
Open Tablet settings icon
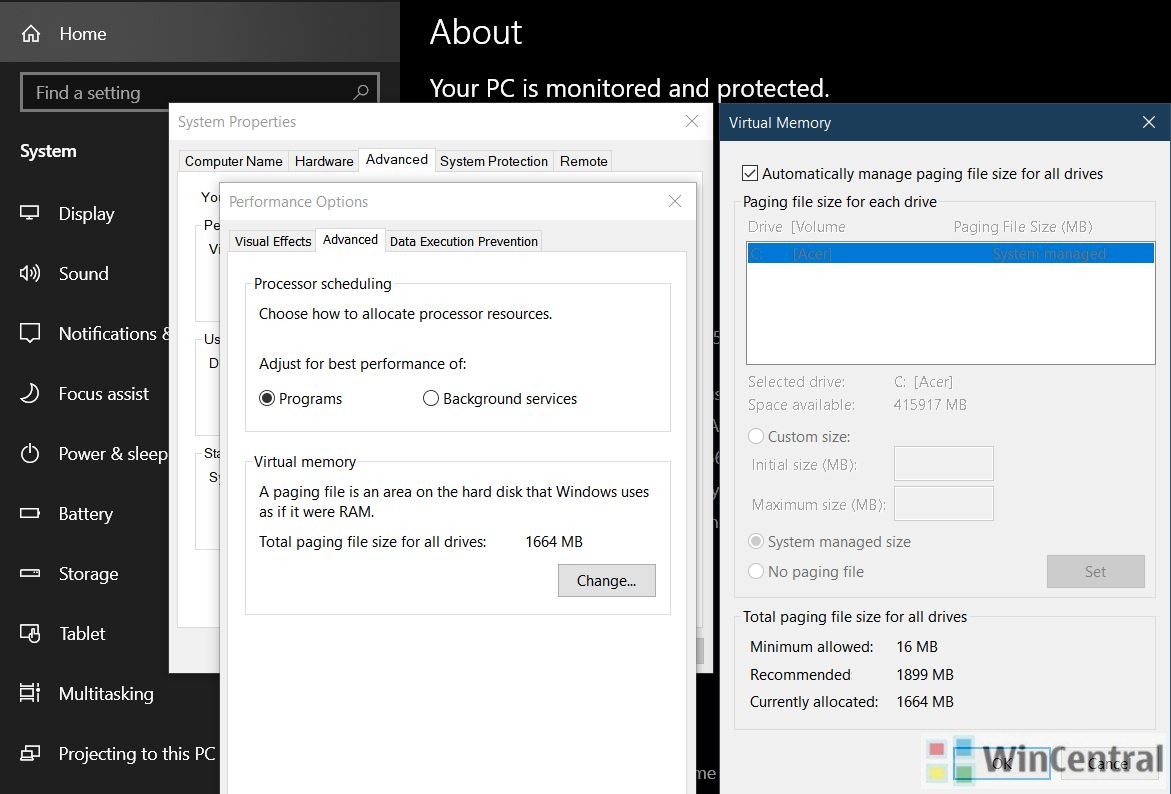pyautogui.click(x=31, y=634)
